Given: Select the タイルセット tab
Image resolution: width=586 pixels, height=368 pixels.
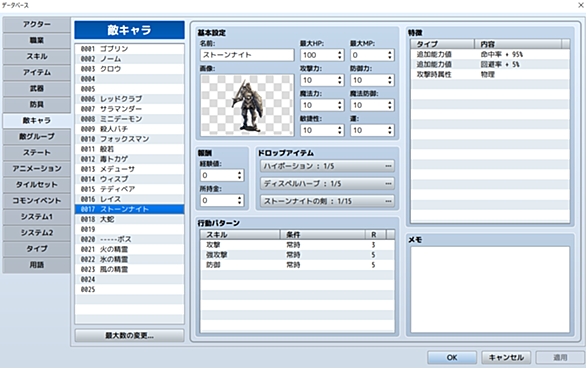Looking at the screenshot, I should 36,185.
